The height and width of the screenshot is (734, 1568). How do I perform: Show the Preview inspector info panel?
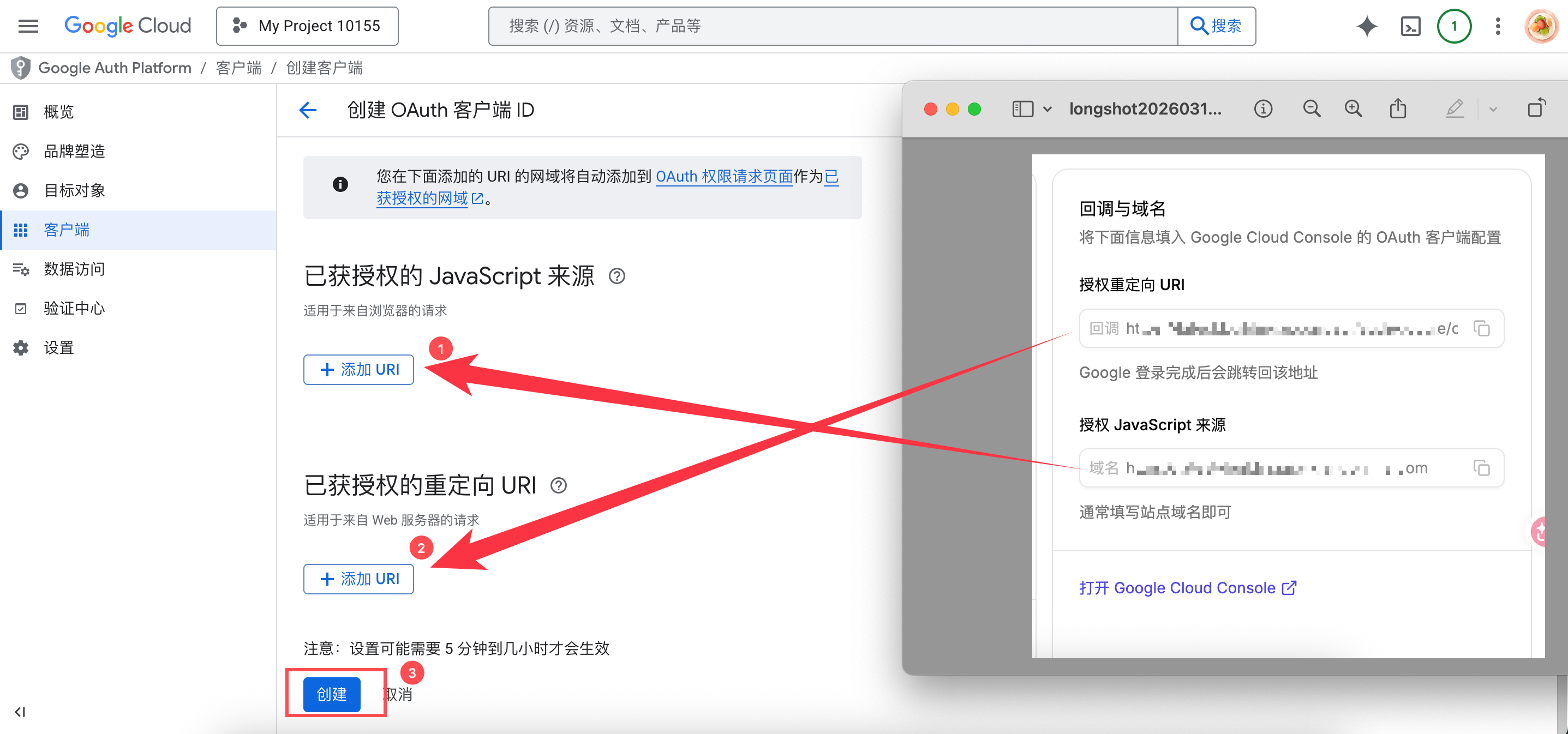(x=1263, y=109)
